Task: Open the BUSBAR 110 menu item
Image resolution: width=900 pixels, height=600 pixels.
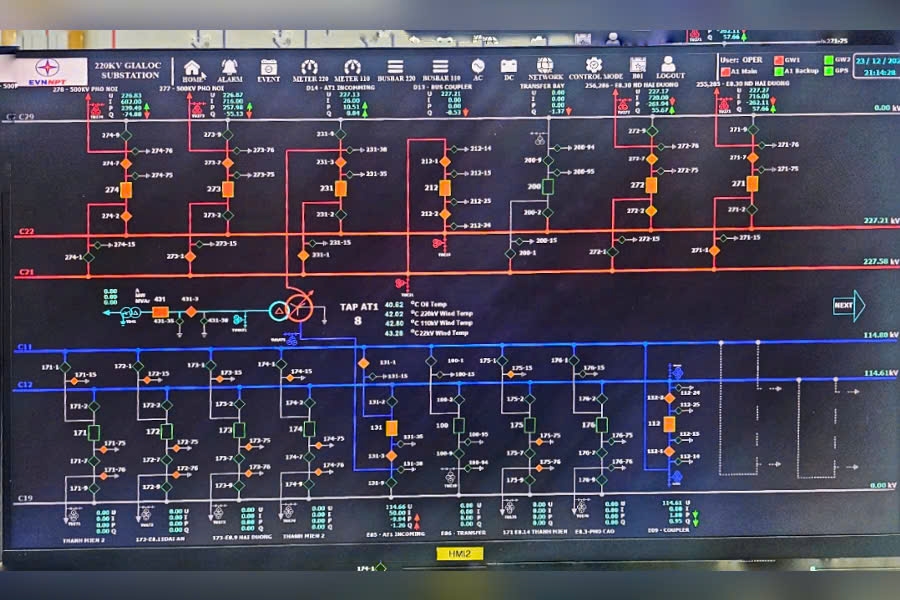Action: pyautogui.click(x=441, y=68)
